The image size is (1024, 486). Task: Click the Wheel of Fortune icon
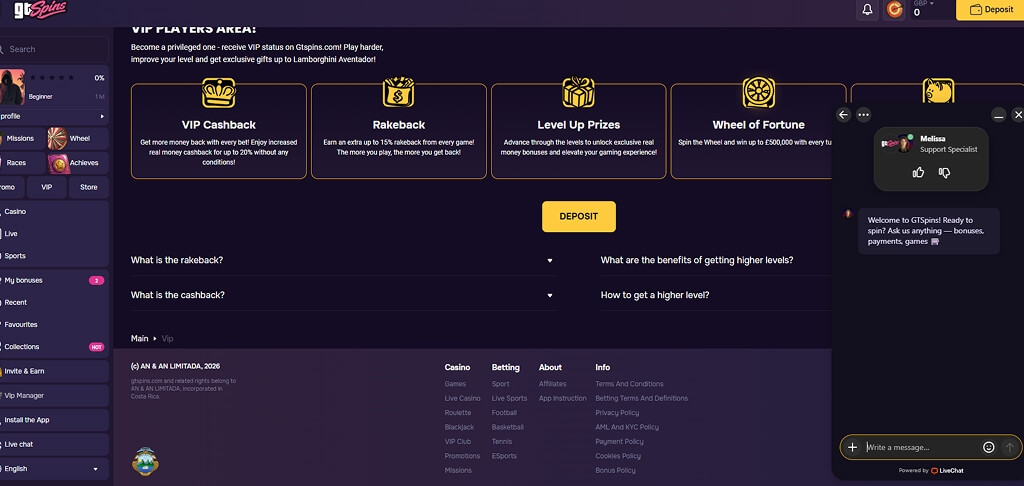pyautogui.click(x=759, y=92)
